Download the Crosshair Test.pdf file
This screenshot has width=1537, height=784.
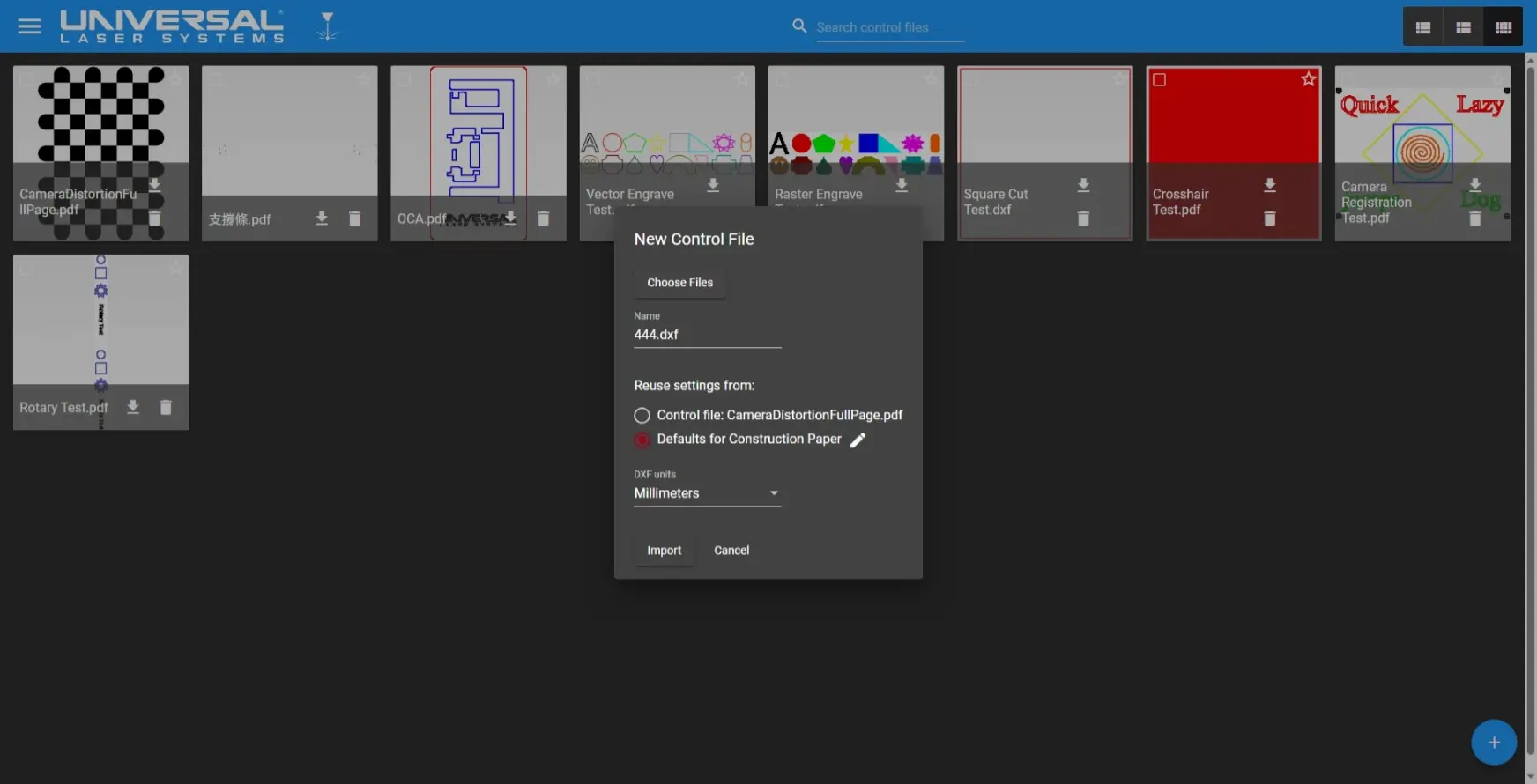coord(1269,185)
